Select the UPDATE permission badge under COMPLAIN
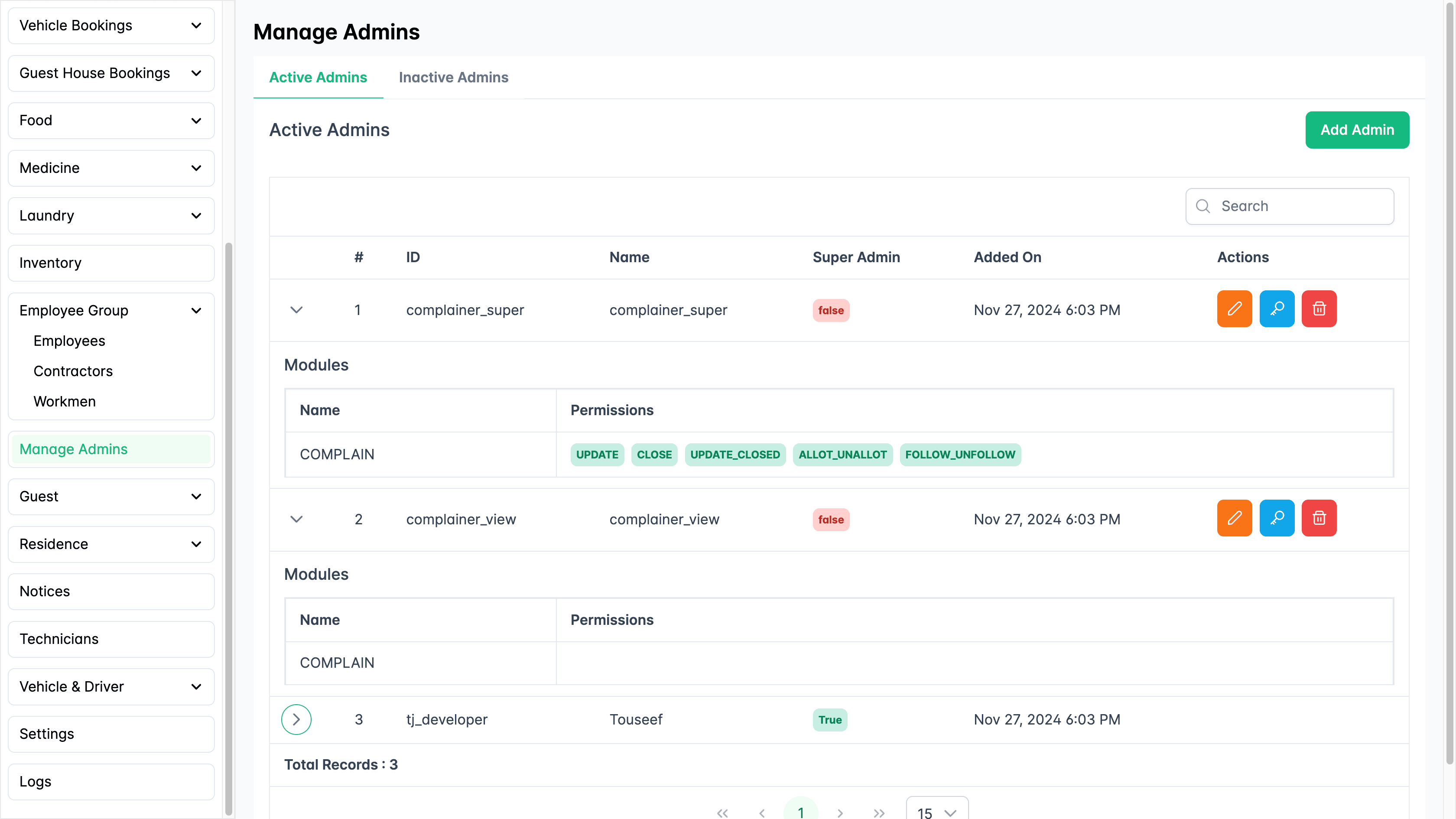This screenshot has width=1456, height=819. pos(597,455)
